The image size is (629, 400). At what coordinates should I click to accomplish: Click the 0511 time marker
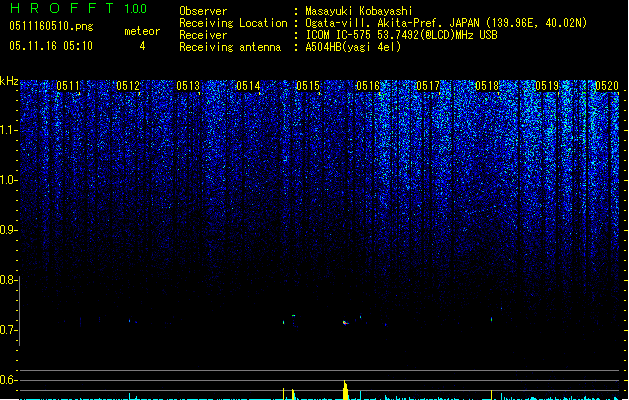[x=68, y=86]
